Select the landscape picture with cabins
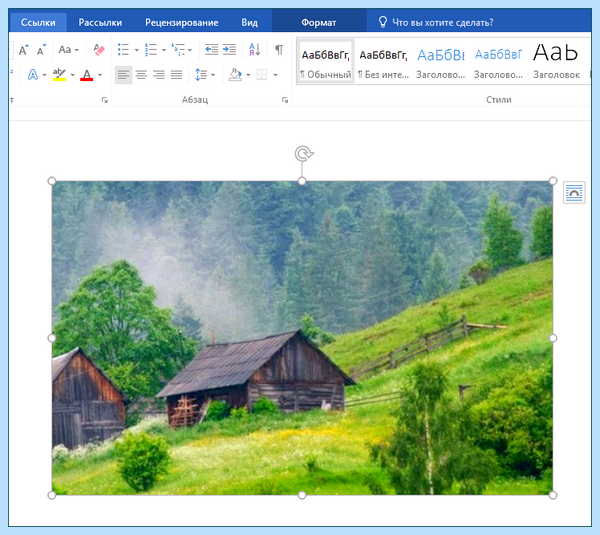This screenshot has height=535, width=600. coord(302,338)
